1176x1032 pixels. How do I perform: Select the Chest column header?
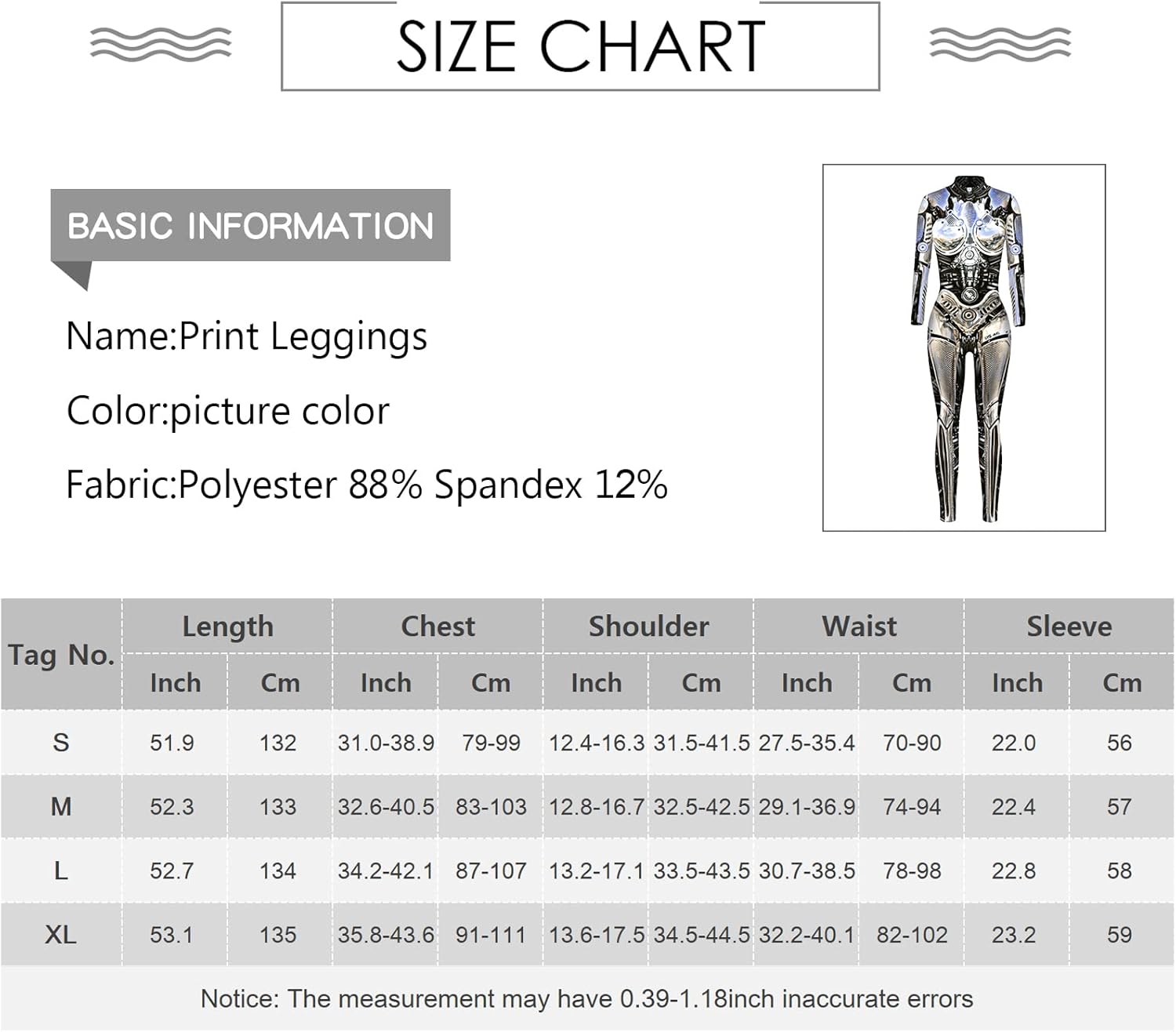pos(437,627)
